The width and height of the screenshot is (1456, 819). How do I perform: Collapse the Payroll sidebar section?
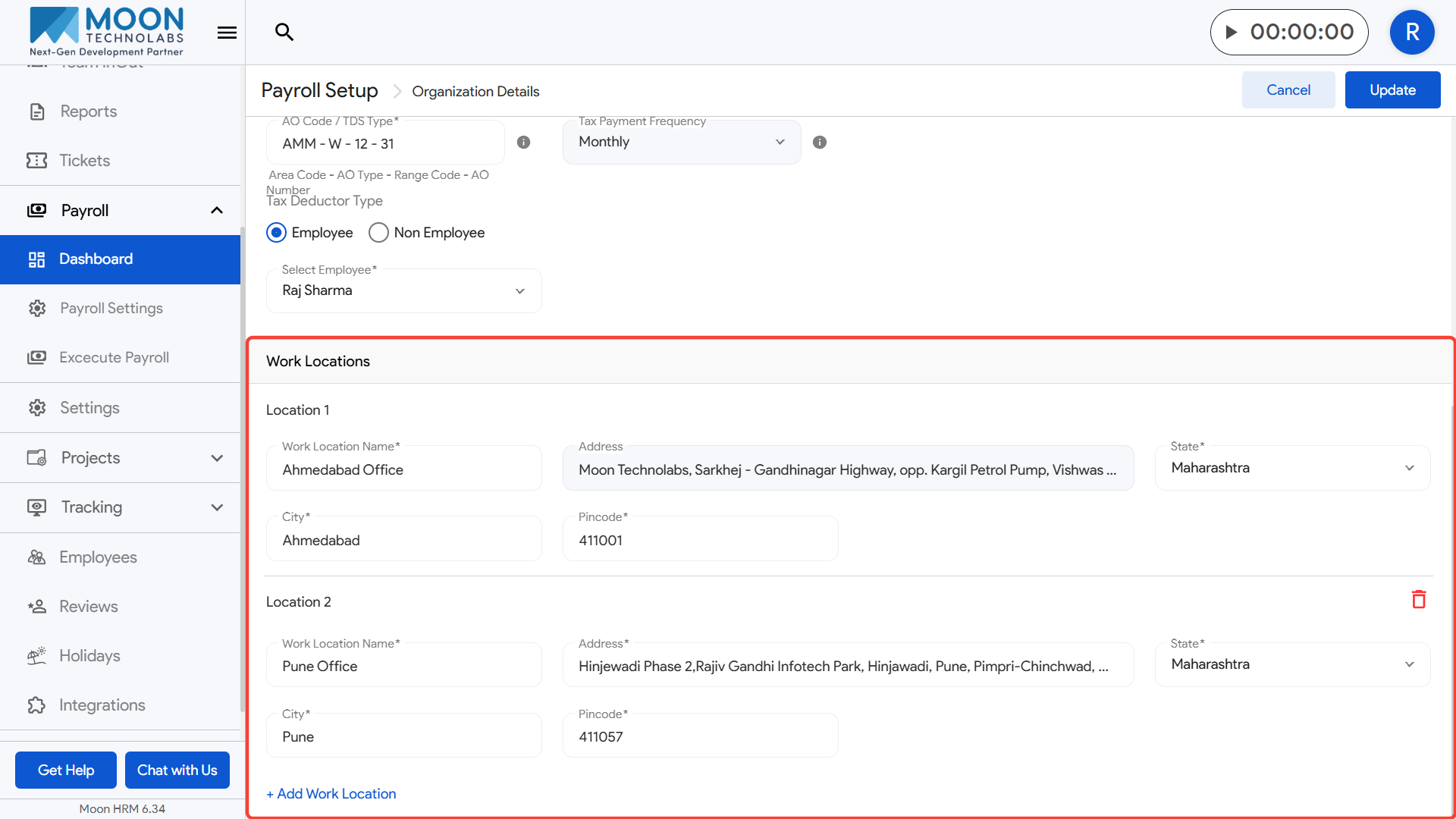[x=216, y=211]
